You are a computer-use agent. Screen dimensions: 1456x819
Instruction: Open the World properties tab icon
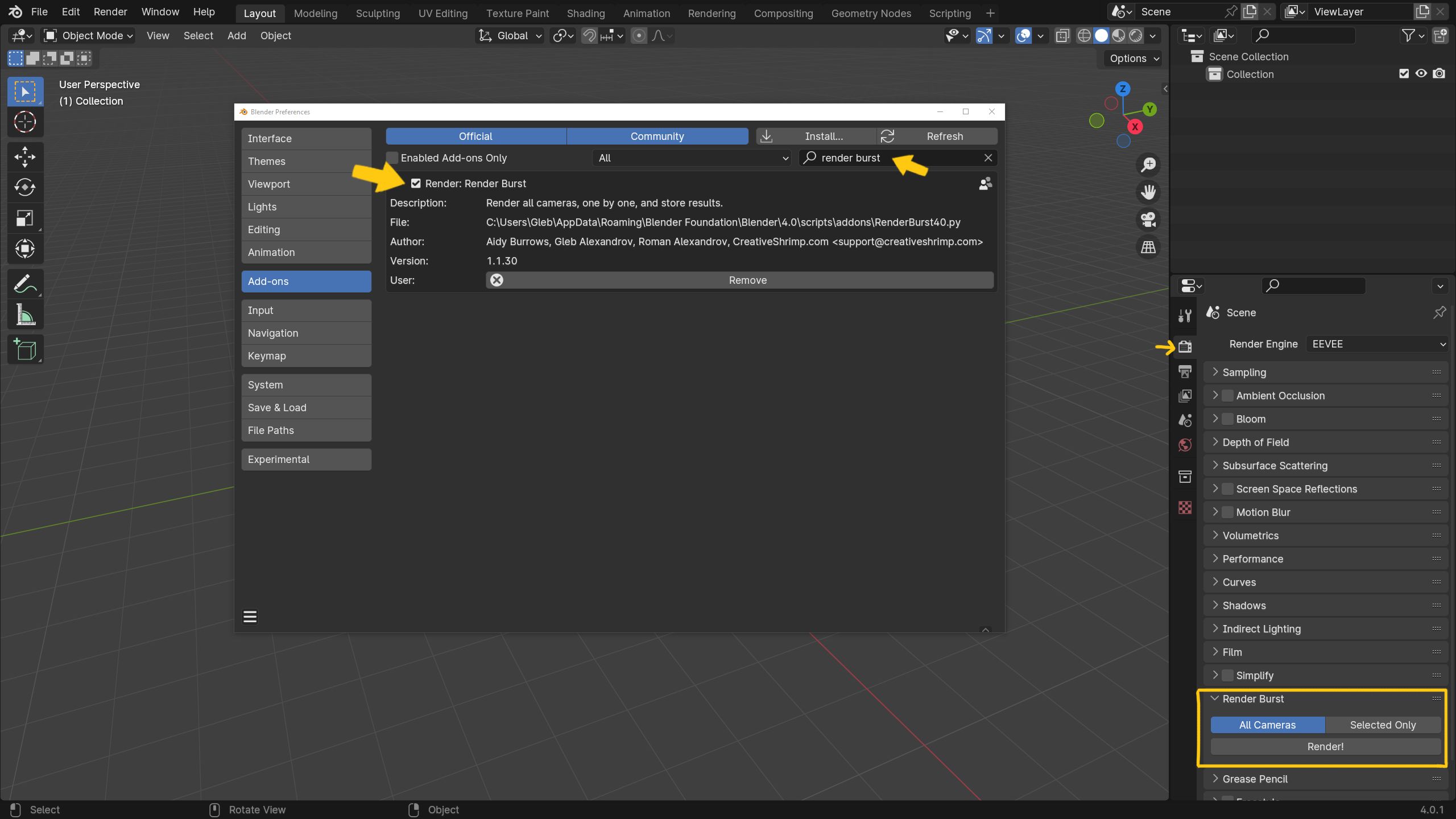1185,445
